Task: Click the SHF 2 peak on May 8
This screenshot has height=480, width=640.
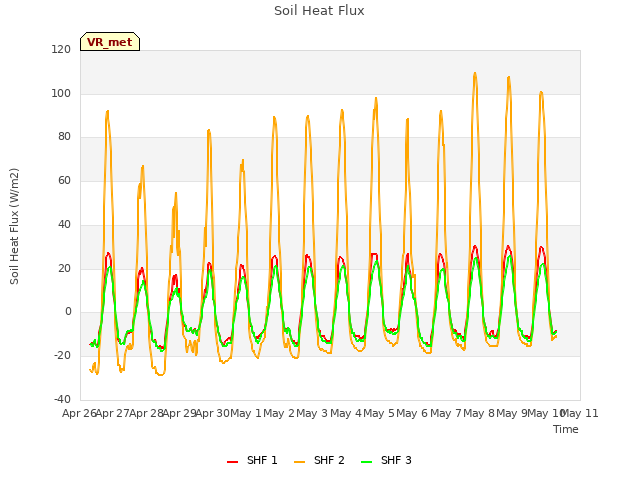Action: point(509,77)
